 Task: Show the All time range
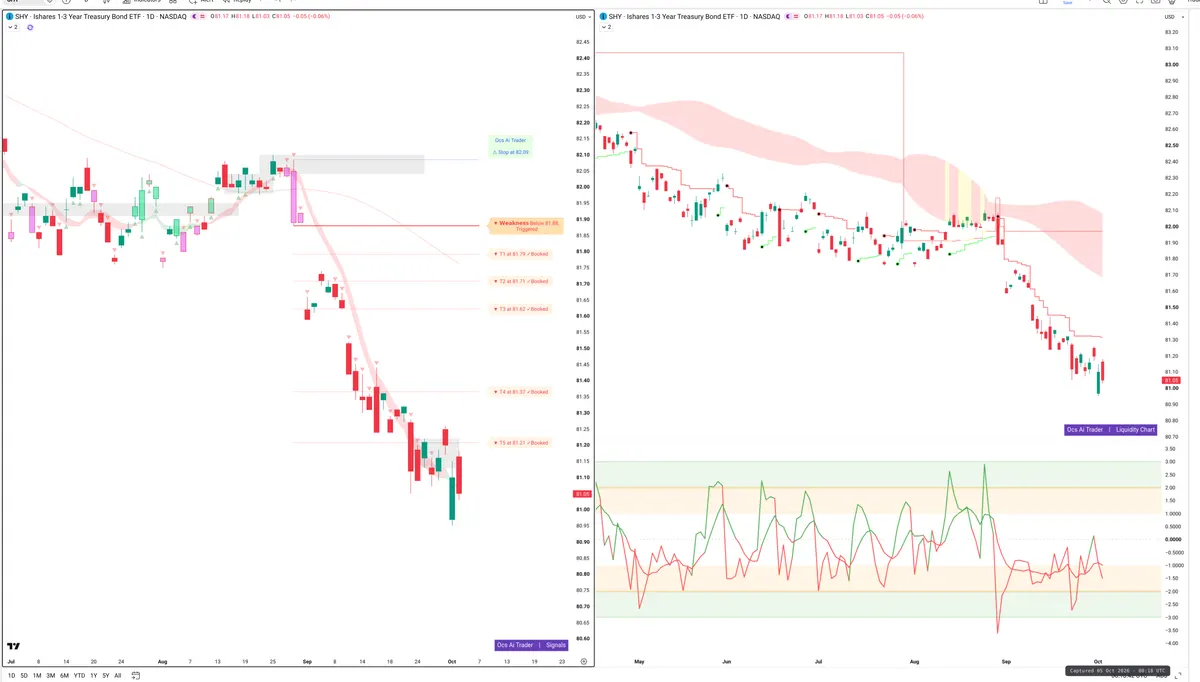point(117,675)
